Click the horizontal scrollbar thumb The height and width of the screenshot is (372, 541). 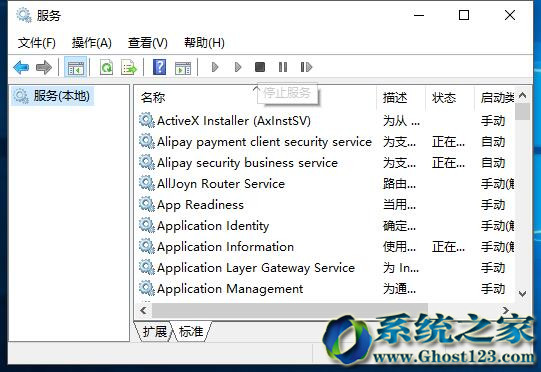290,310
